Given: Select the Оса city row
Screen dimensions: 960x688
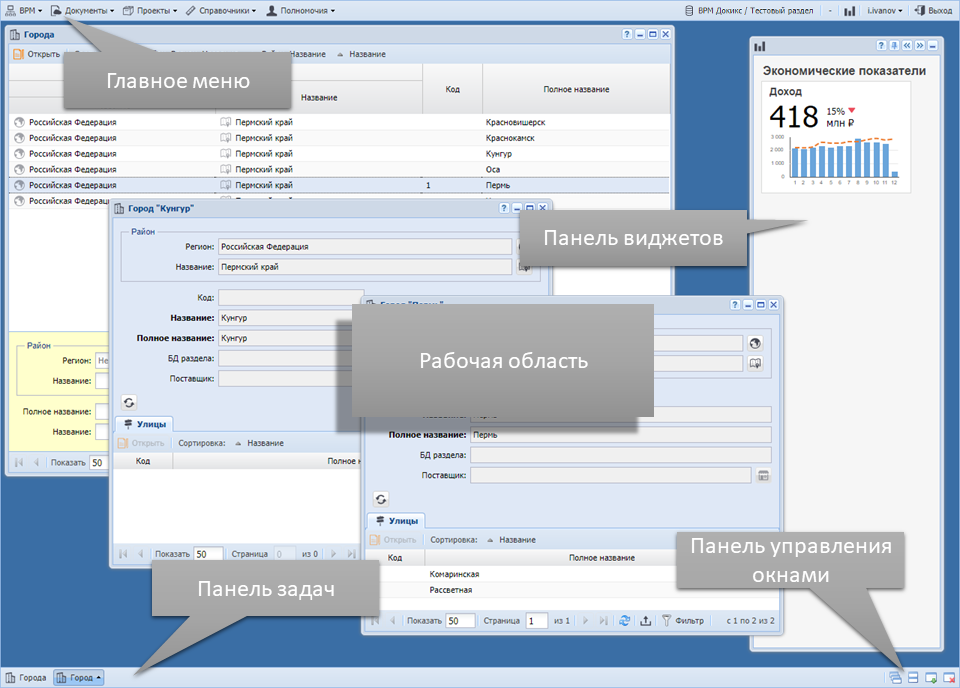Looking at the screenshot, I should pos(339,170).
